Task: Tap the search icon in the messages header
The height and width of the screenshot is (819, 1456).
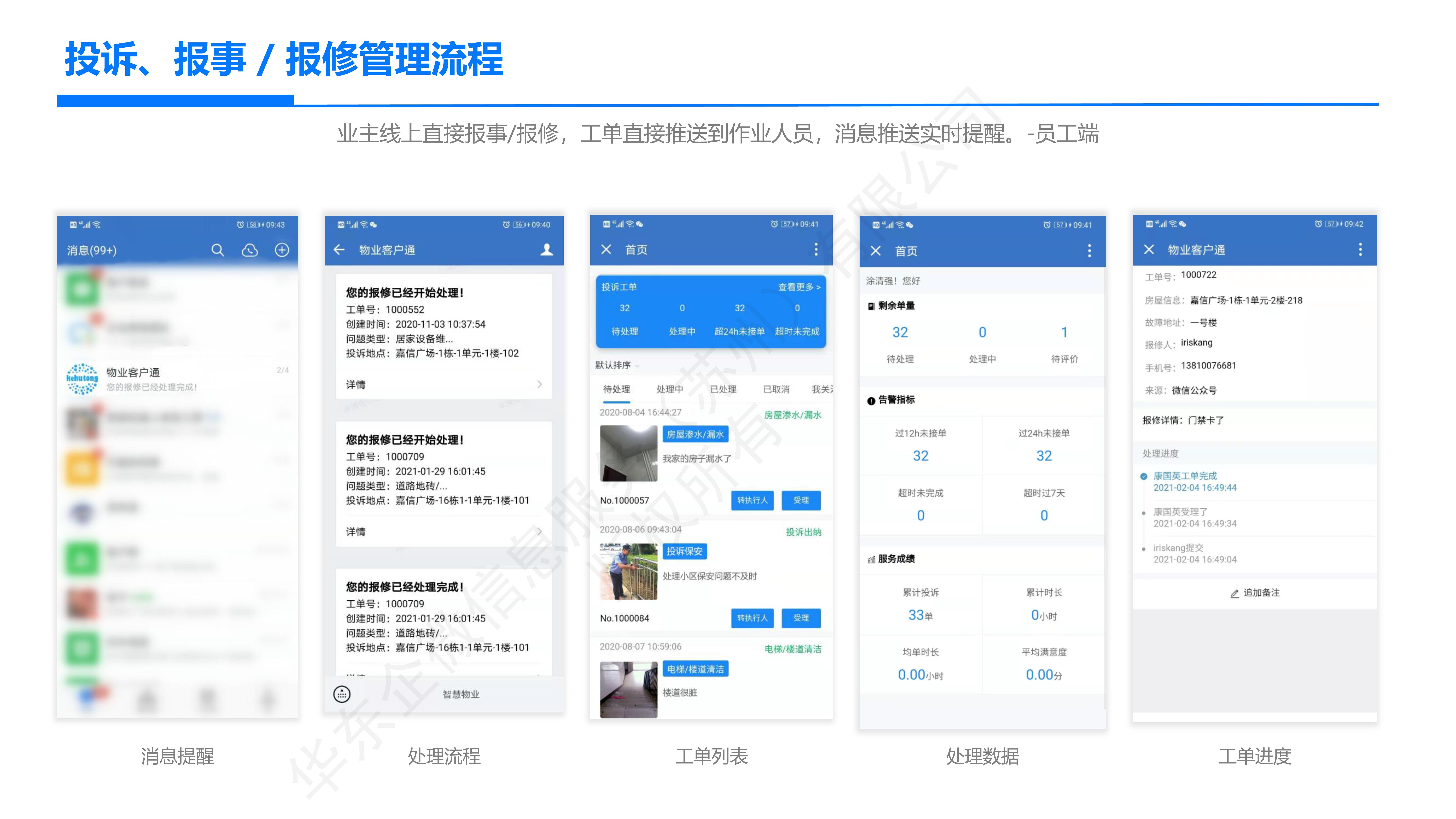Action: tap(218, 250)
